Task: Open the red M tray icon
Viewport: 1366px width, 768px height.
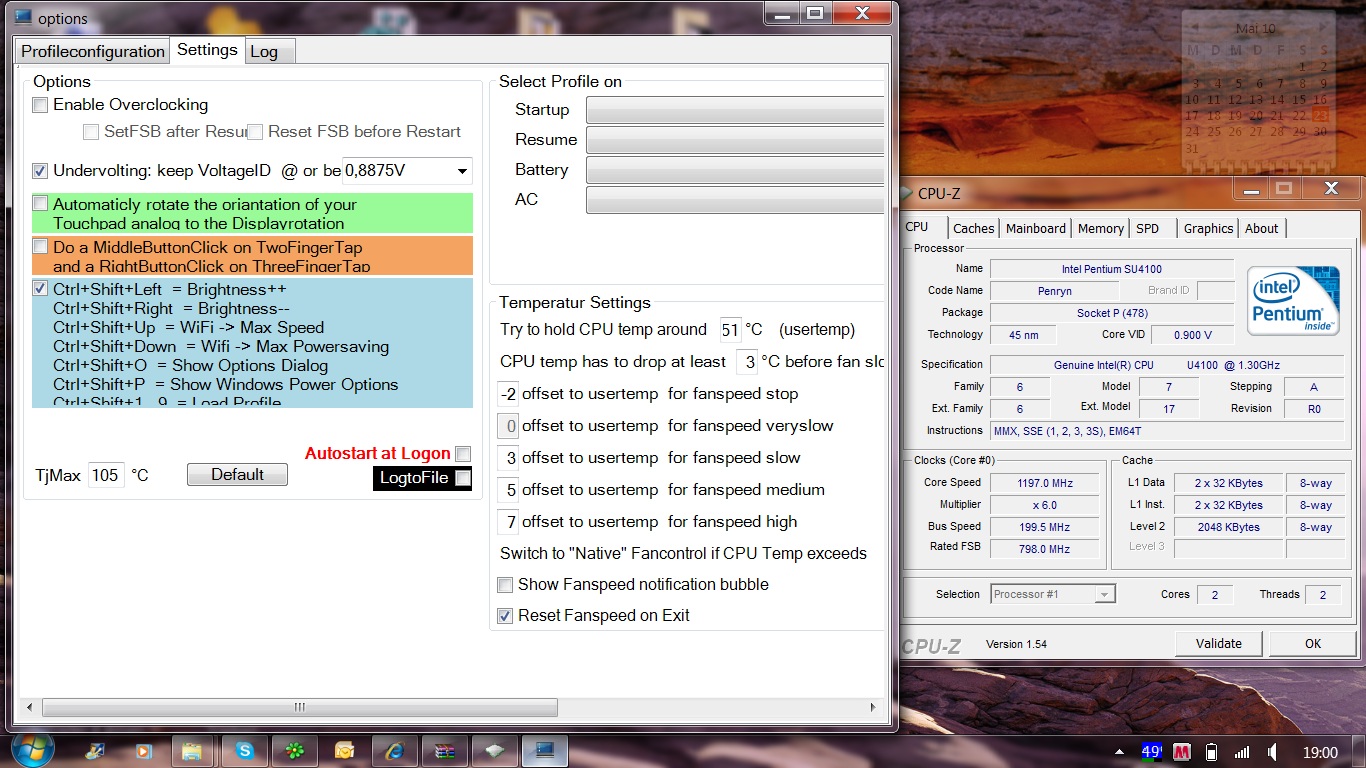Action: tap(1182, 752)
